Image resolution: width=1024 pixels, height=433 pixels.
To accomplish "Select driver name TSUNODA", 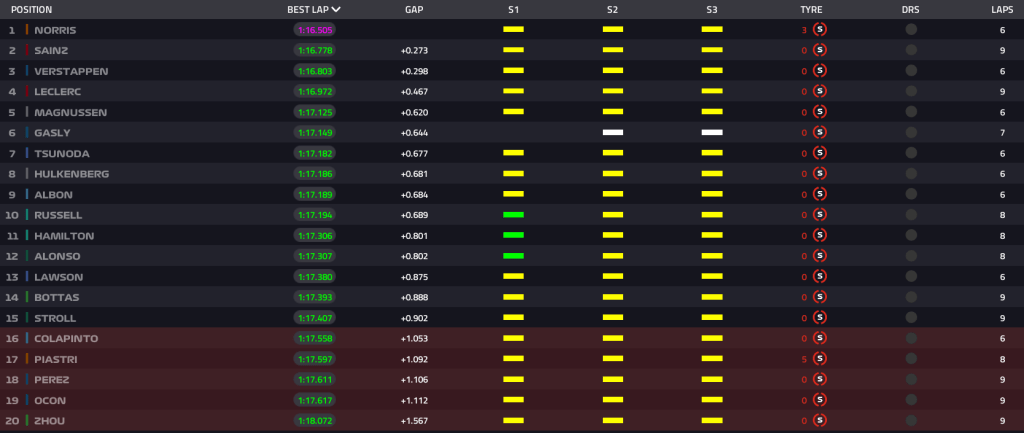I will coord(62,153).
